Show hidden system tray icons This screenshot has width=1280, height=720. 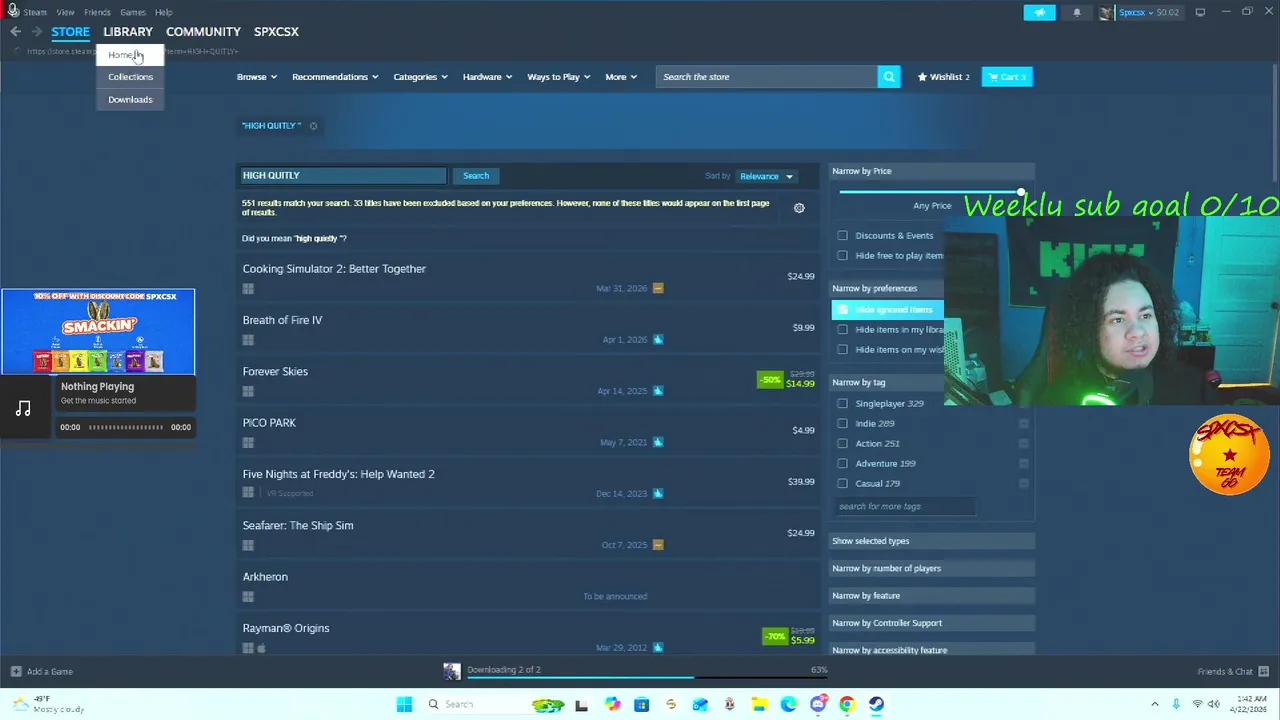[1154, 704]
